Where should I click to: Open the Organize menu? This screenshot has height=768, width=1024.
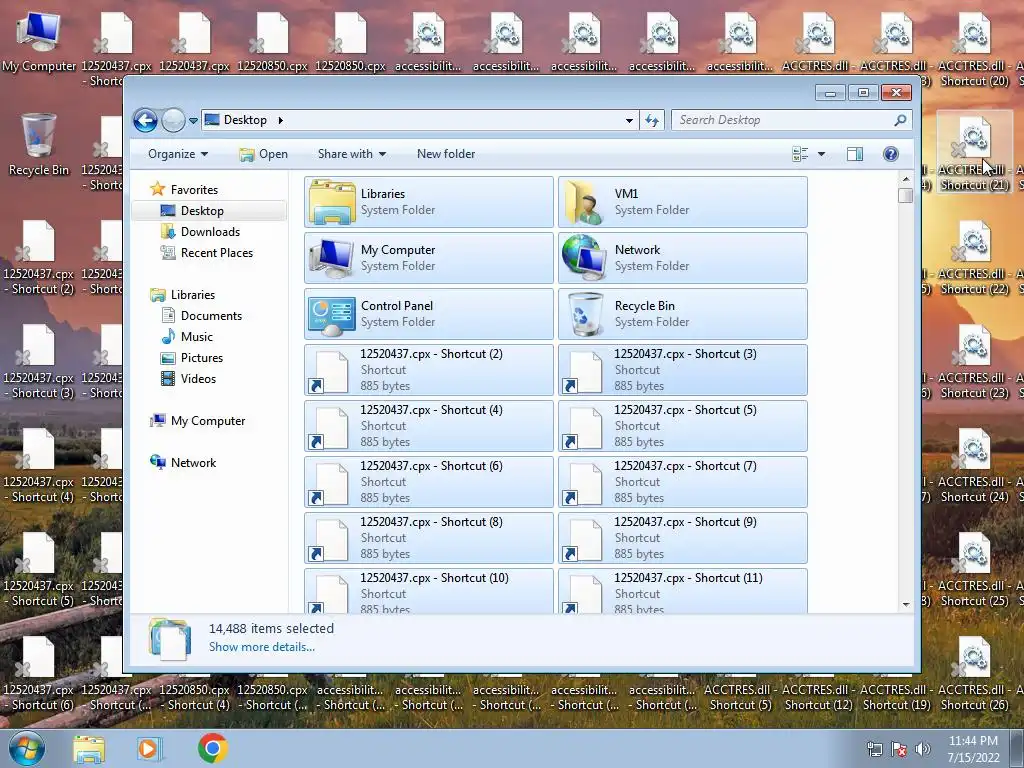coord(178,154)
